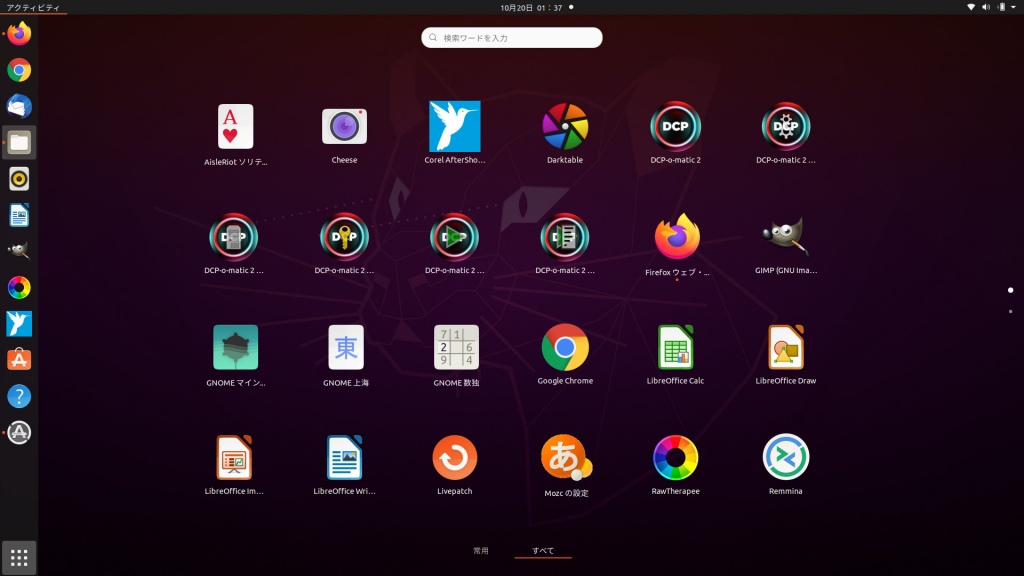Image resolution: width=1024 pixels, height=576 pixels.
Task: Open the Help icon in the dock
Action: [x=19, y=396]
